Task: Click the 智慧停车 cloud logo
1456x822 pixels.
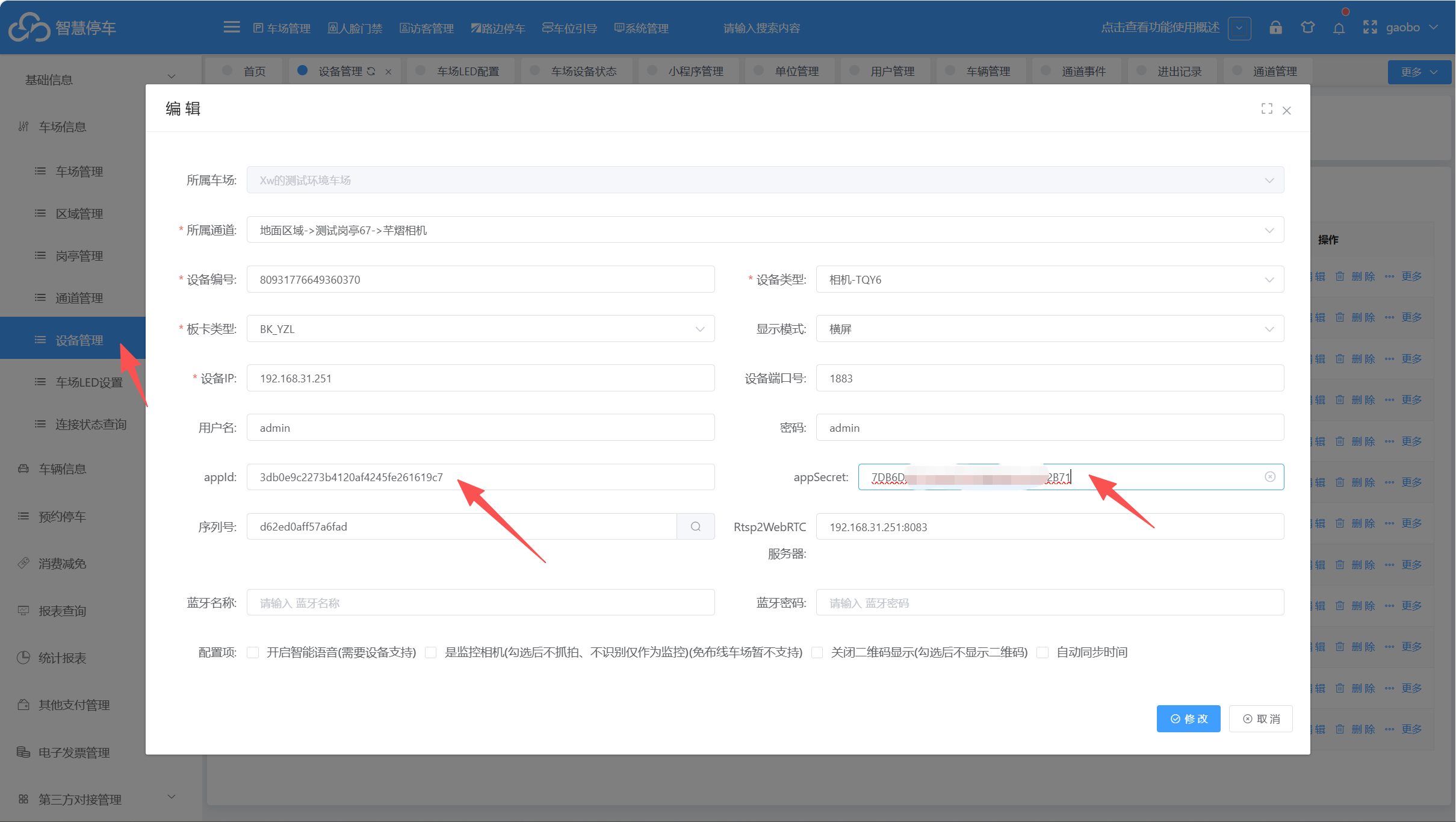Action: coord(29,28)
